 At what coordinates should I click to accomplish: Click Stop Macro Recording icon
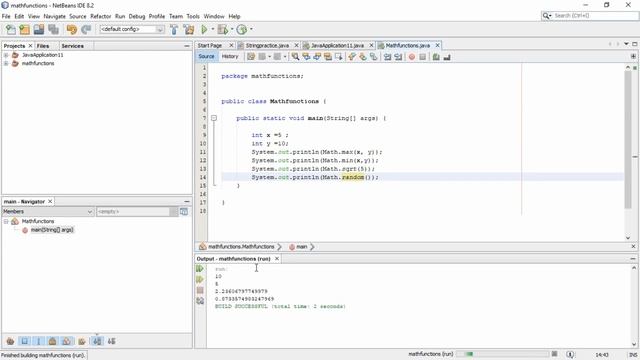click(422, 57)
